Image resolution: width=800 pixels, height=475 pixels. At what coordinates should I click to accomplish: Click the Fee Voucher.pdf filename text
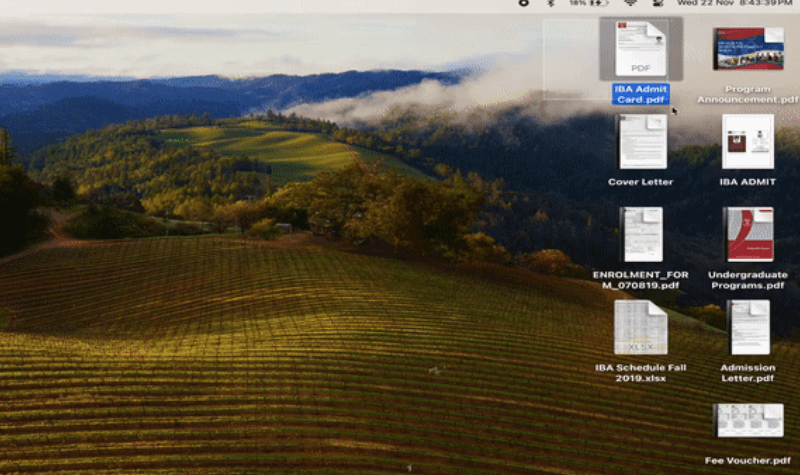(748, 460)
